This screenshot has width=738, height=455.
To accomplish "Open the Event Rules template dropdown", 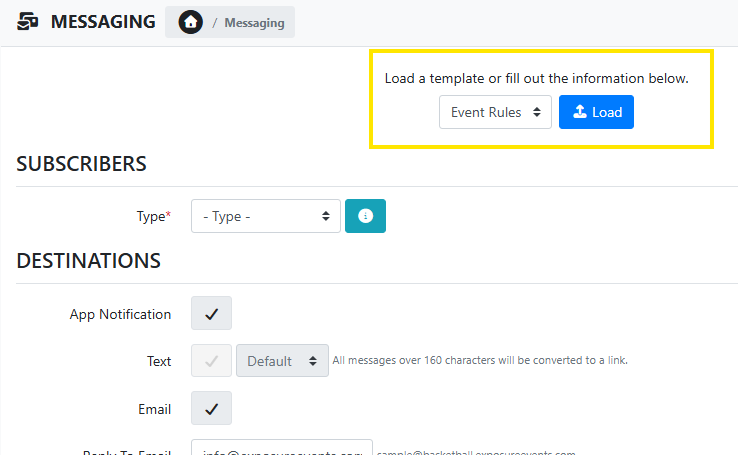I will click(495, 112).
